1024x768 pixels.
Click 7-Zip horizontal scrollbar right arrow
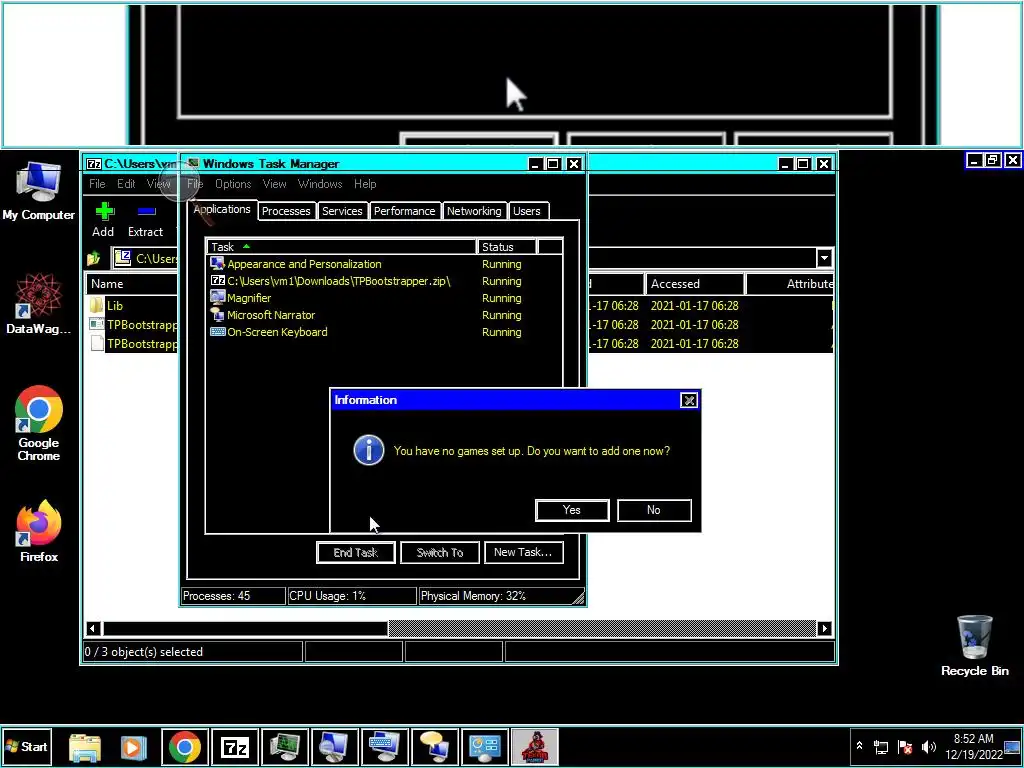click(824, 628)
